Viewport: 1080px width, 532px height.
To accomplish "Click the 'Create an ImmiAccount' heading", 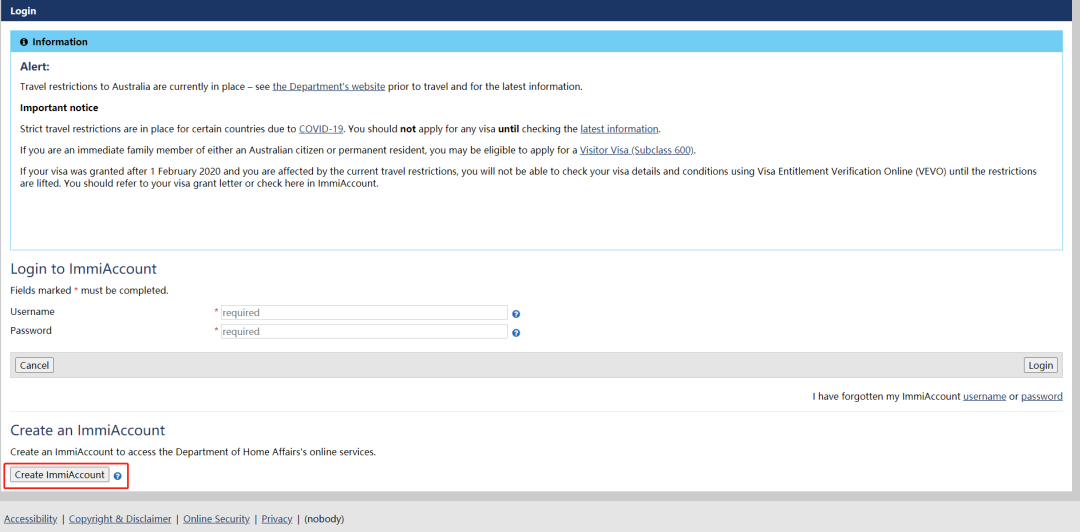I will [x=87, y=431].
